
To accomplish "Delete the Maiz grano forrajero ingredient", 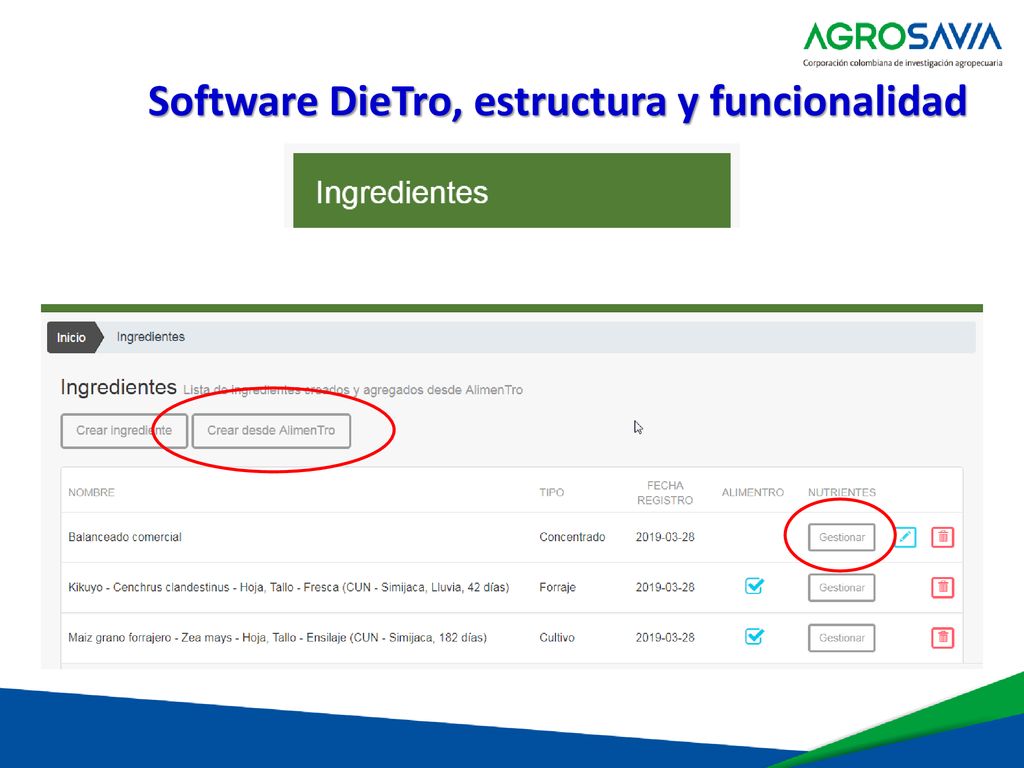I will pyautogui.click(x=942, y=637).
